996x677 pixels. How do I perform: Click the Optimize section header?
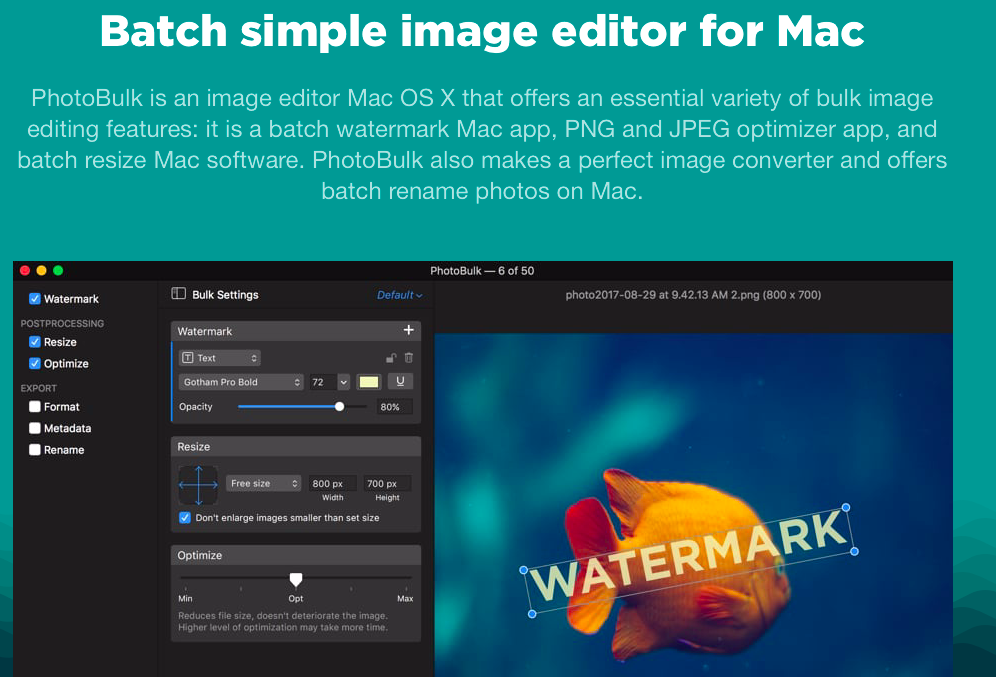[x=296, y=555]
